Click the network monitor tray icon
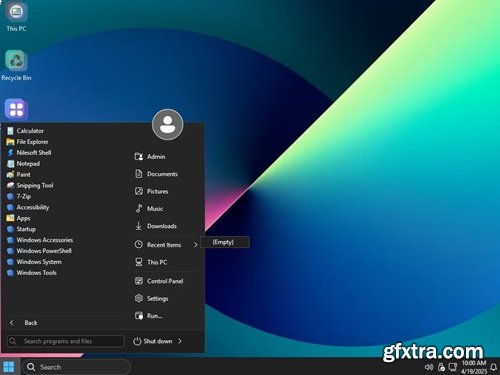This screenshot has height=375, width=500. click(453, 367)
